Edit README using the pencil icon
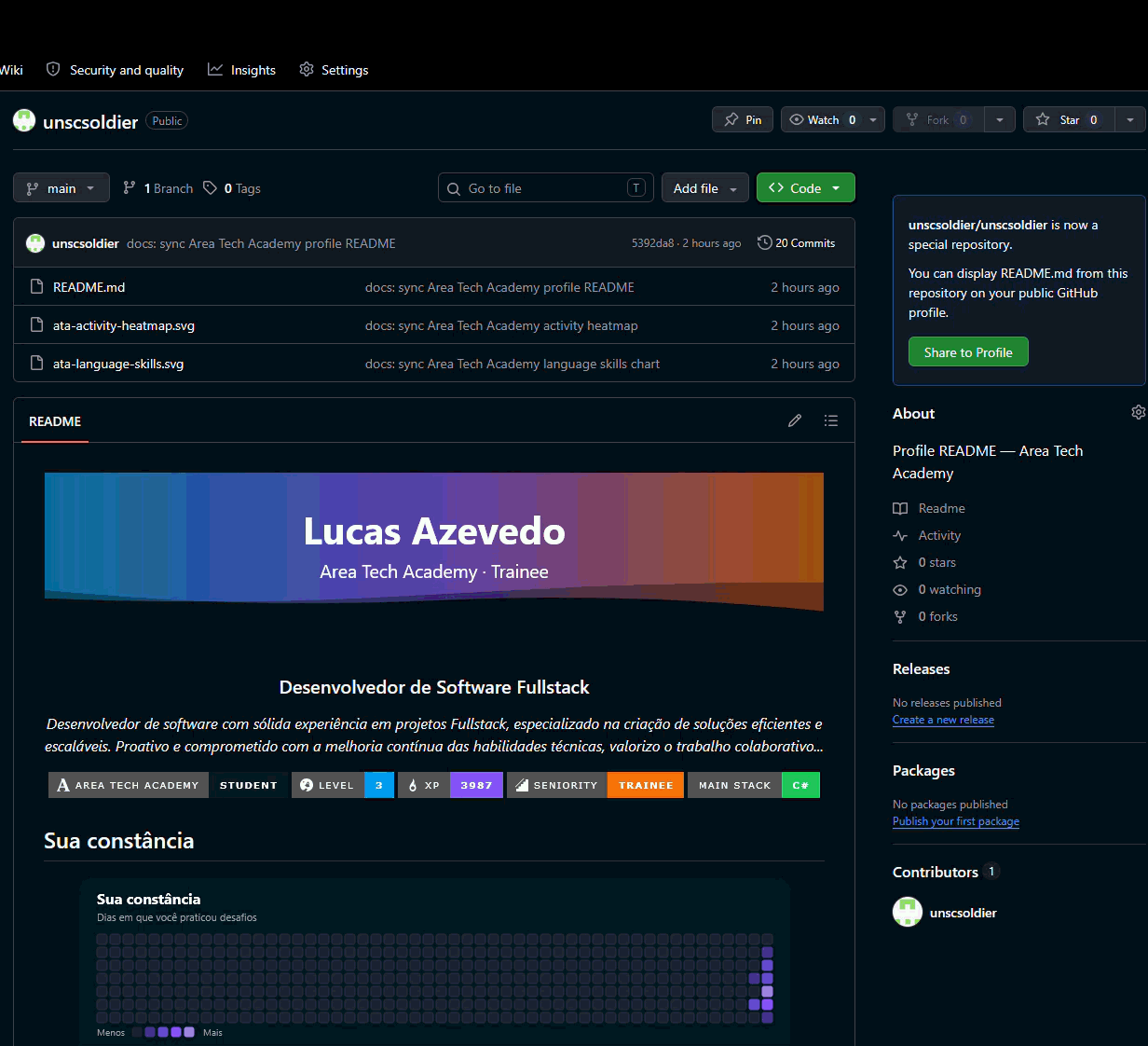The image size is (1148, 1046). (x=795, y=421)
